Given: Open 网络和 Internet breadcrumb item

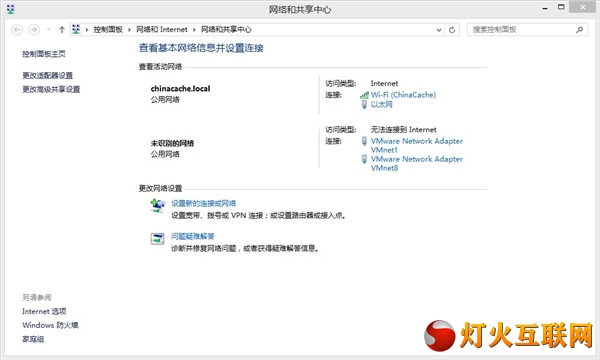Looking at the screenshot, I should [x=162, y=29].
